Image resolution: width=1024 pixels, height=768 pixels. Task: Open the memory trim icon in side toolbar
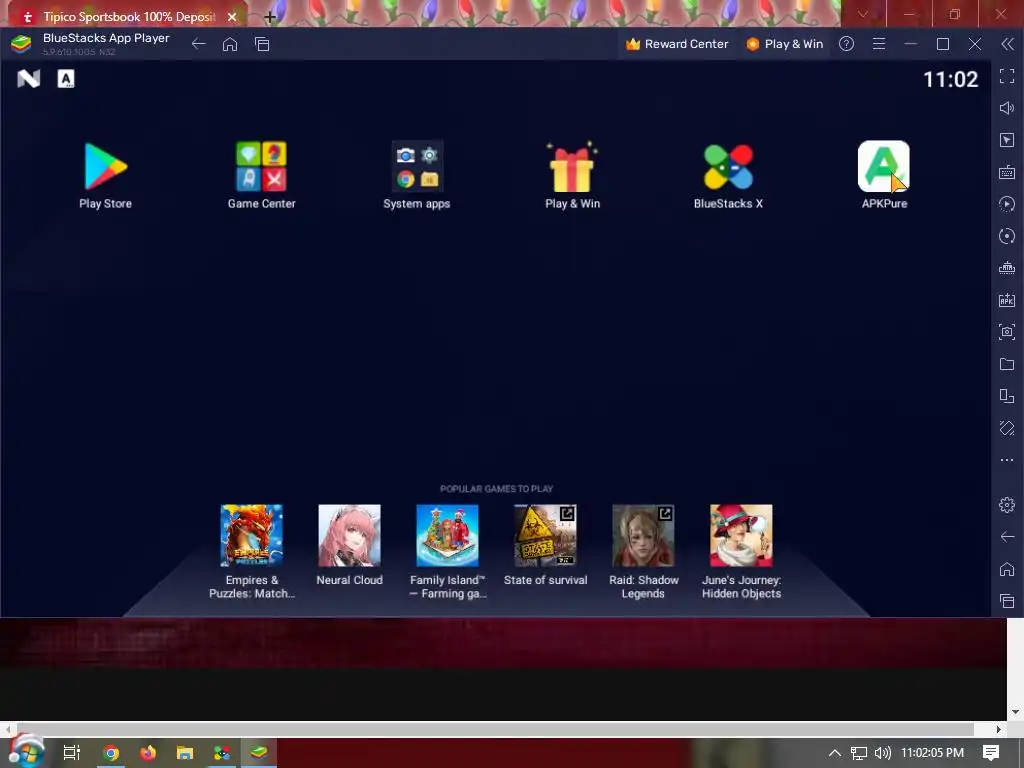pos(1007,268)
